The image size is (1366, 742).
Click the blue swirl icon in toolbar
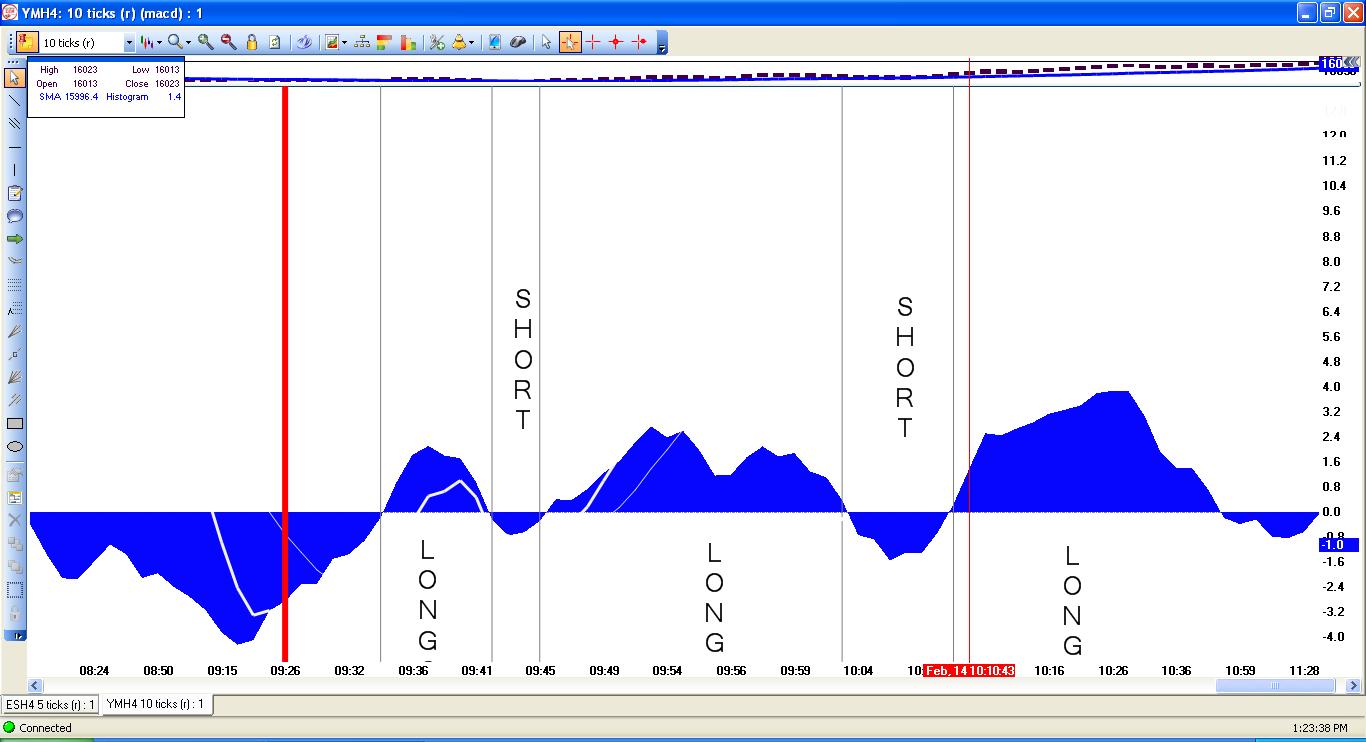coord(304,42)
